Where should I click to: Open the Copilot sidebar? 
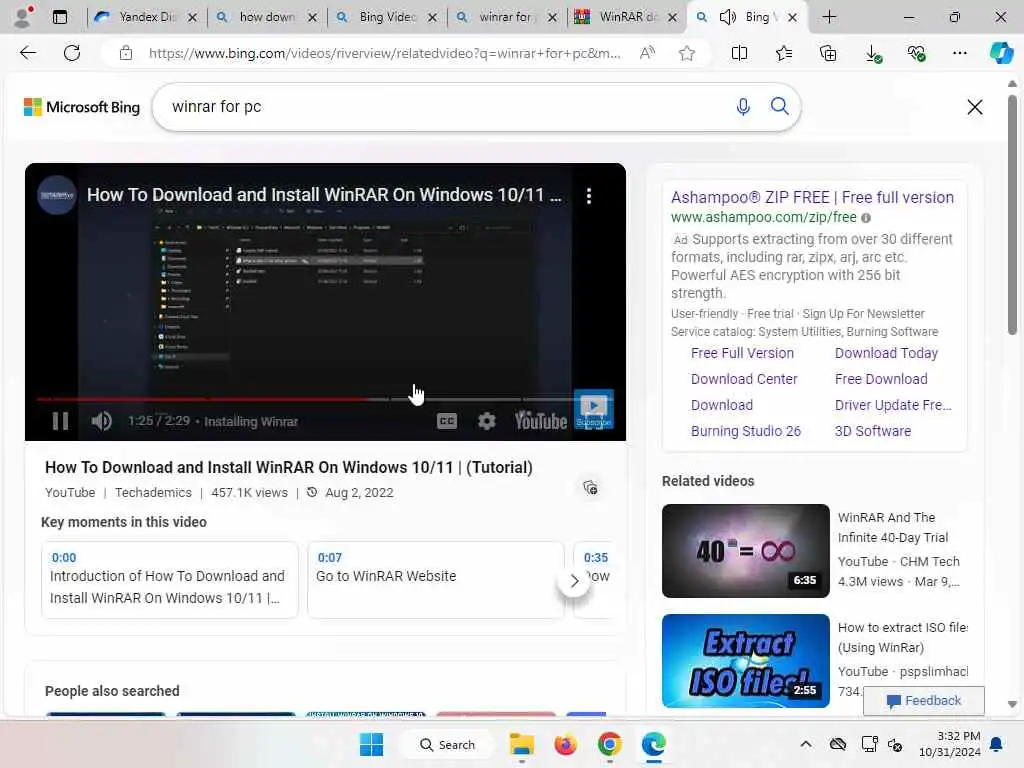pyautogui.click(x=1001, y=53)
